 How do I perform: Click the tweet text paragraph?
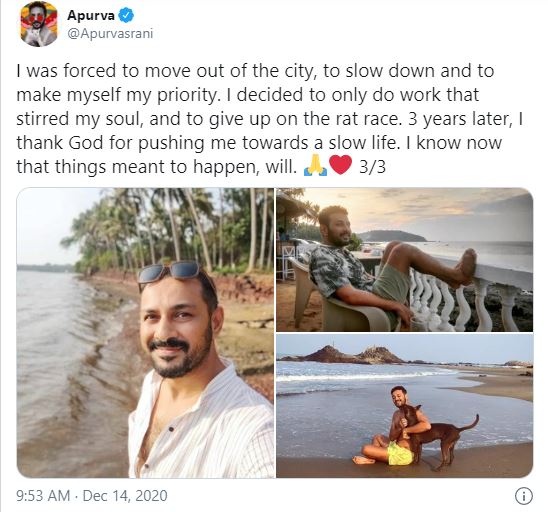click(270, 118)
